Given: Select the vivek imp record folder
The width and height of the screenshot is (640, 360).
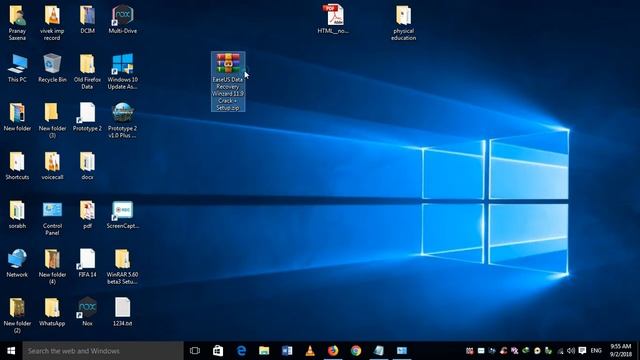Looking at the screenshot, I should 52,22.
